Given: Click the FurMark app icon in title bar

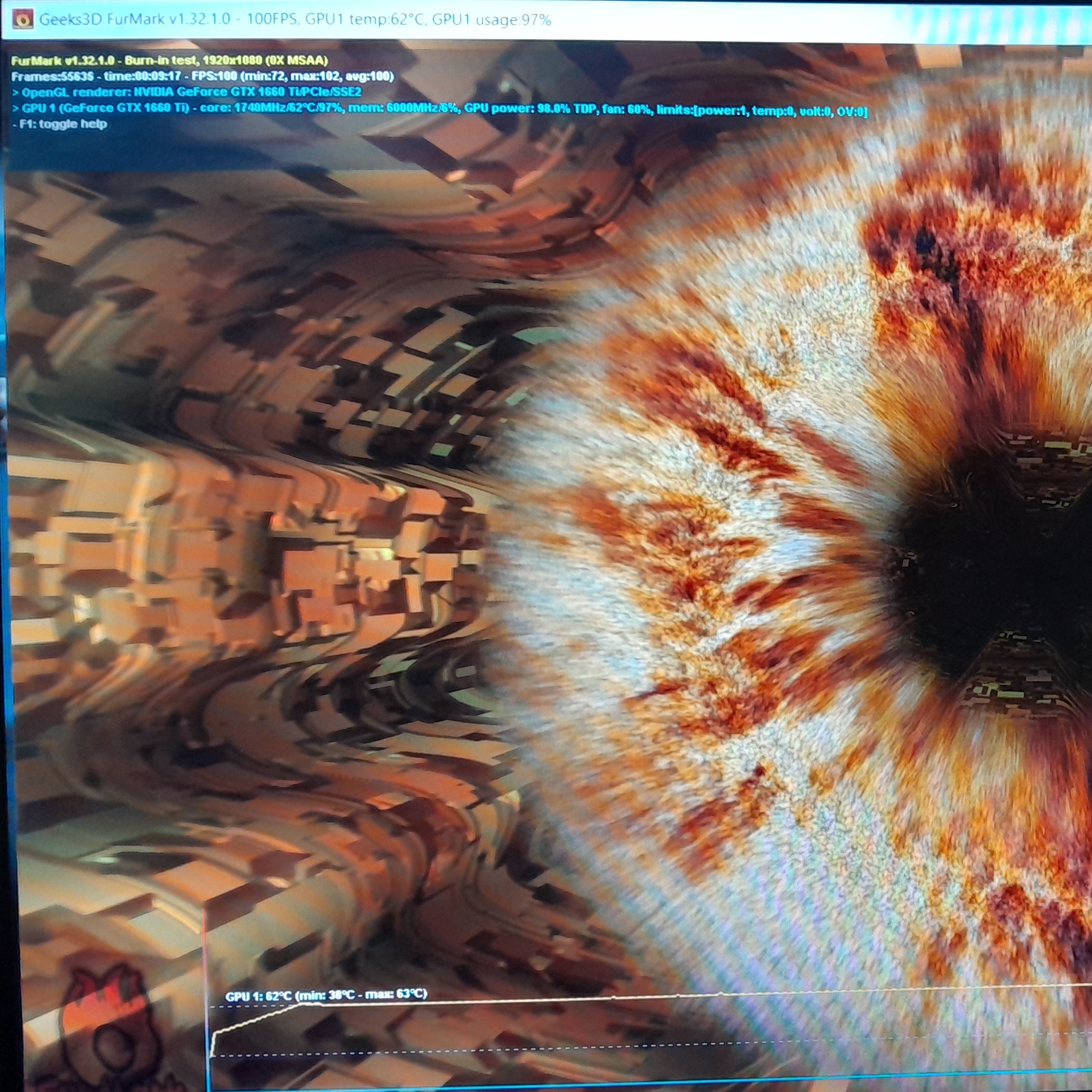Looking at the screenshot, I should 22,20.
